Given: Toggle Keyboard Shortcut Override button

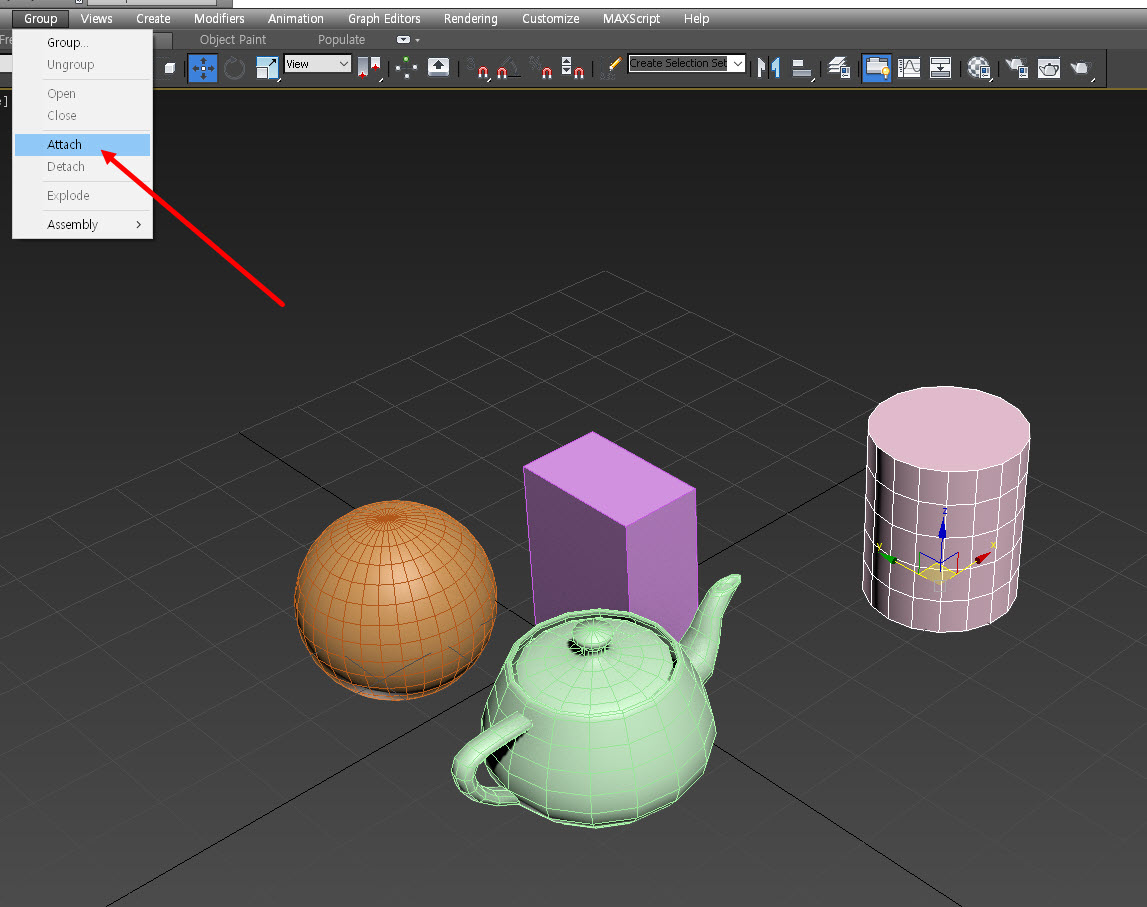Looking at the screenshot, I should [438, 67].
